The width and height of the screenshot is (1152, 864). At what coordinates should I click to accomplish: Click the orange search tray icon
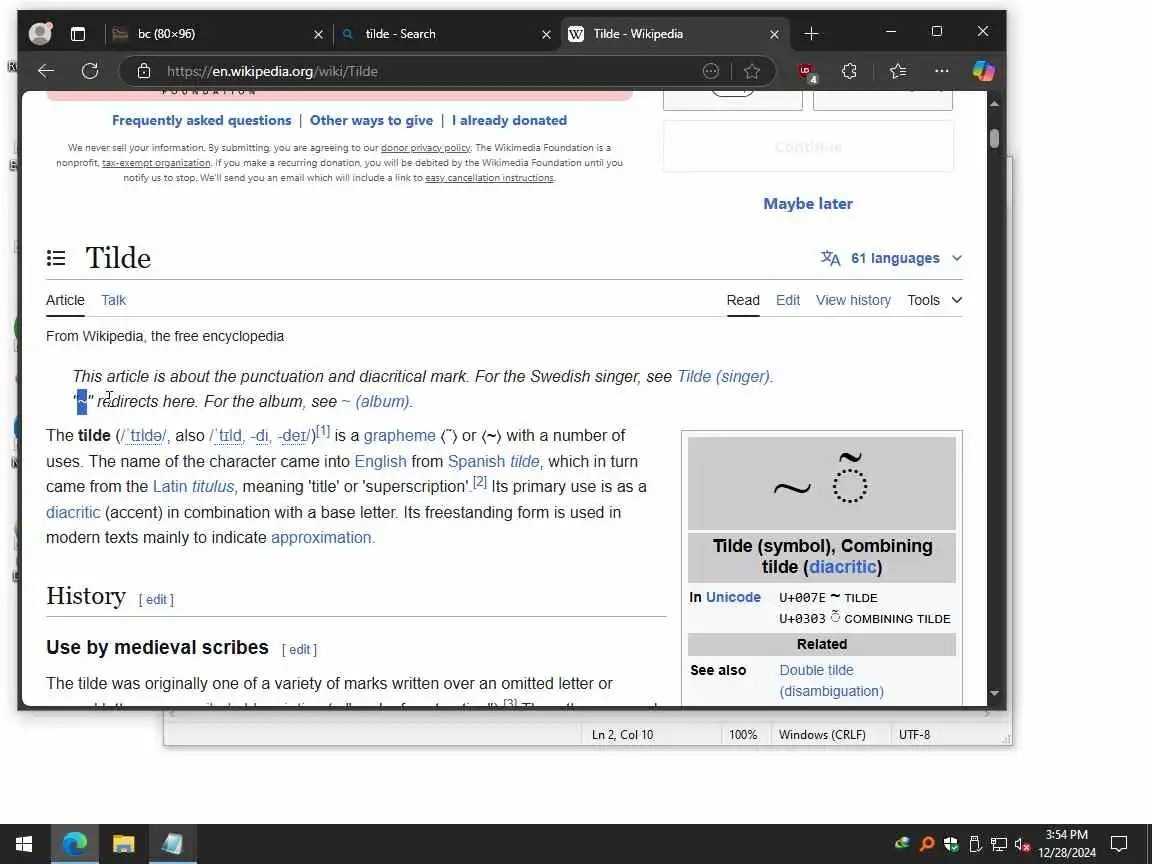coord(927,844)
